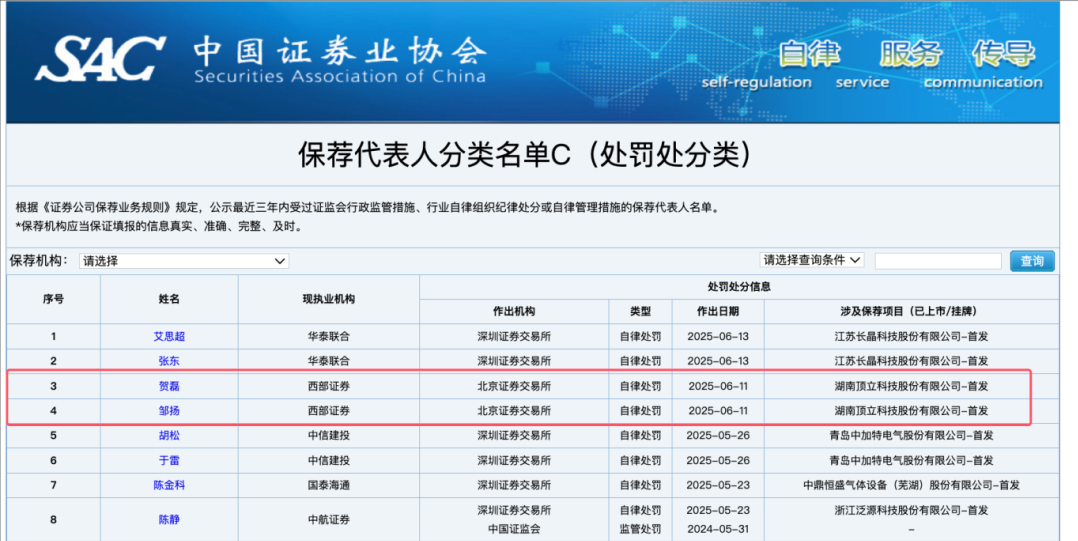Click the 处罚处分信息 group header
Image resolution: width=1078 pixels, height=541 pixels.
pyautogui.click(x=739, y=287)
